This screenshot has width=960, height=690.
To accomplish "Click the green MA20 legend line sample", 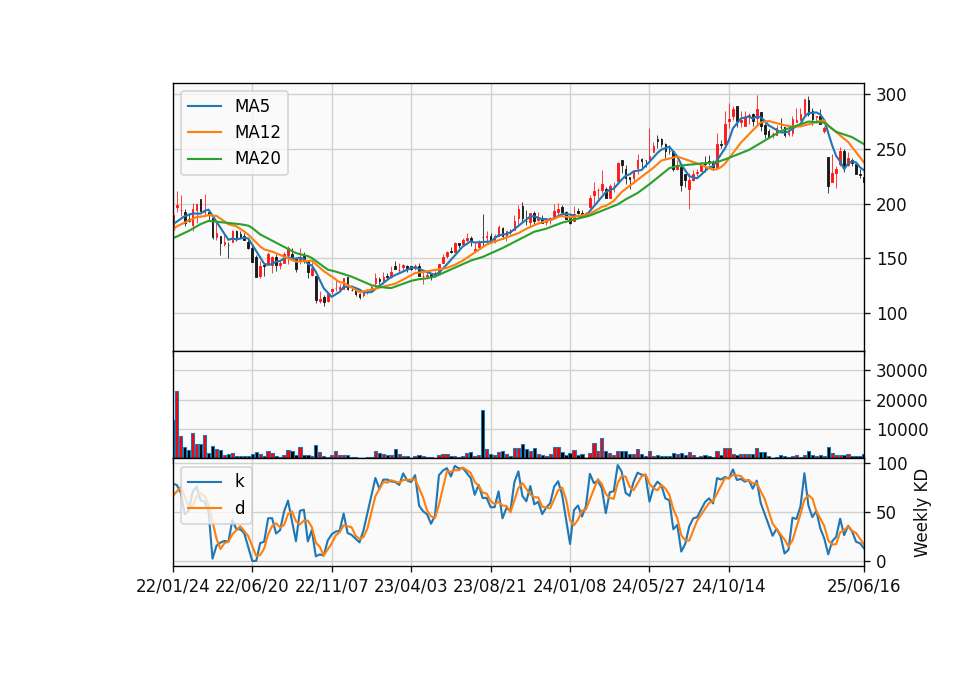I will [204, 159].
